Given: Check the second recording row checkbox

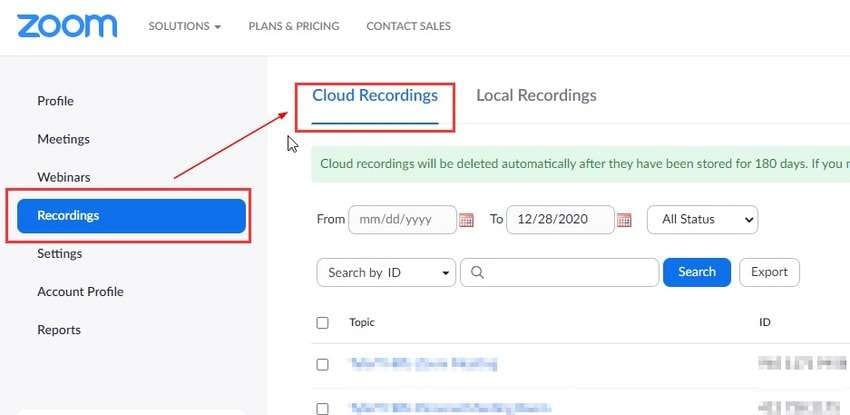Looking at the screenshot, I should pos(323,408).
